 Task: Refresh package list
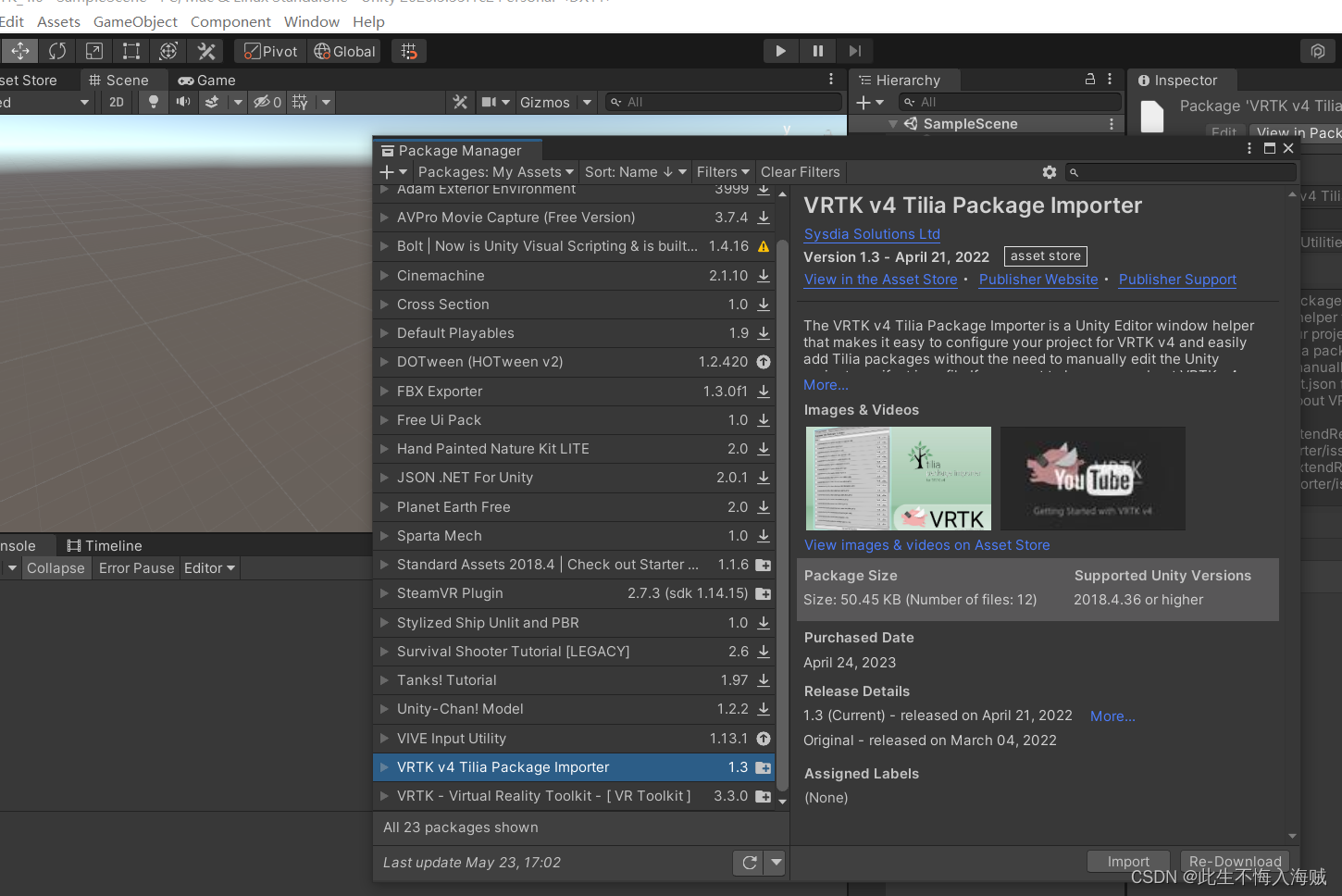point(750,863)
